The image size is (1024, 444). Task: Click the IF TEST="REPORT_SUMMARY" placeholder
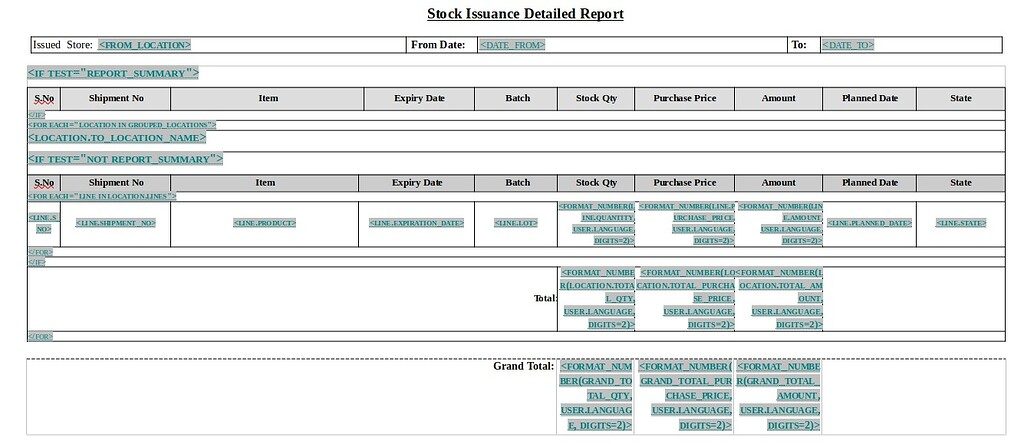coord(113,73)
